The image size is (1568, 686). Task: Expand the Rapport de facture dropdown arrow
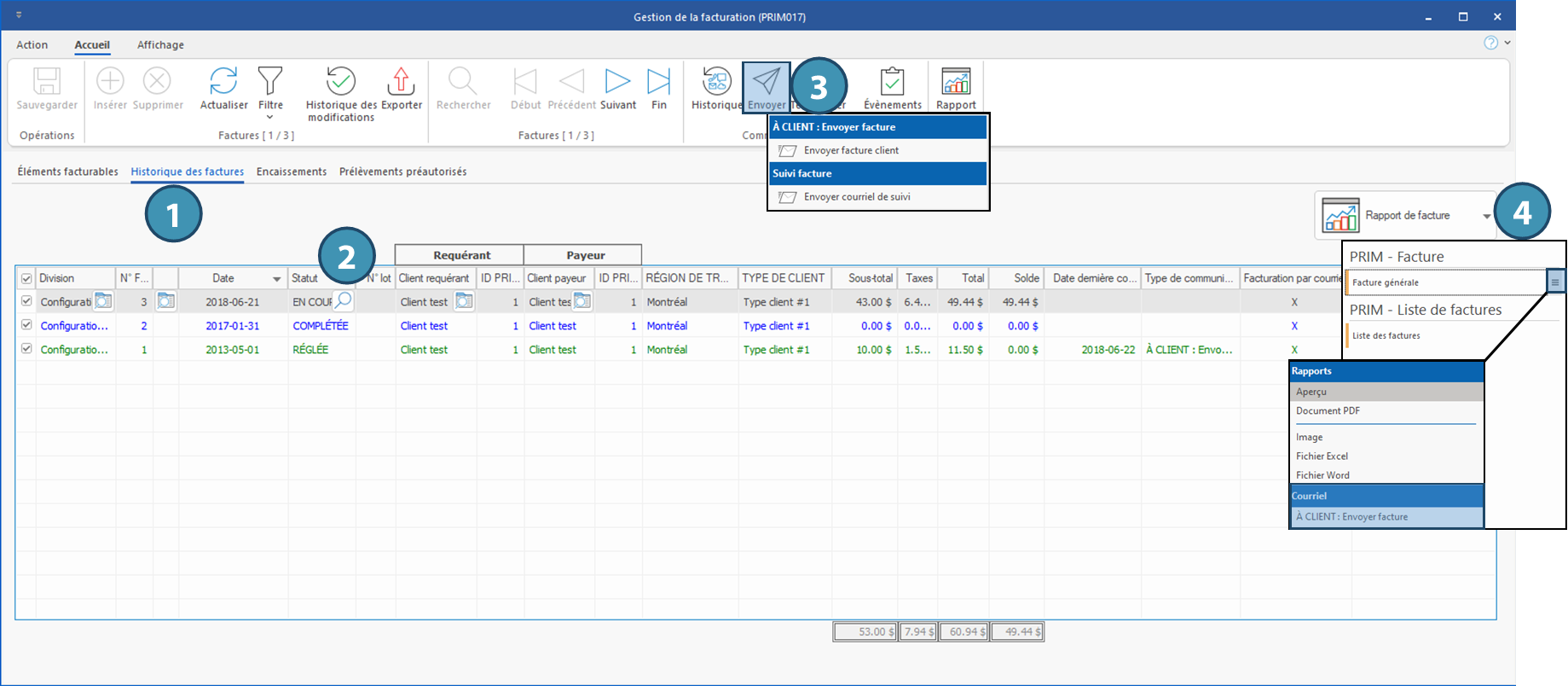pyautogui.click(x=1486, y=217)
